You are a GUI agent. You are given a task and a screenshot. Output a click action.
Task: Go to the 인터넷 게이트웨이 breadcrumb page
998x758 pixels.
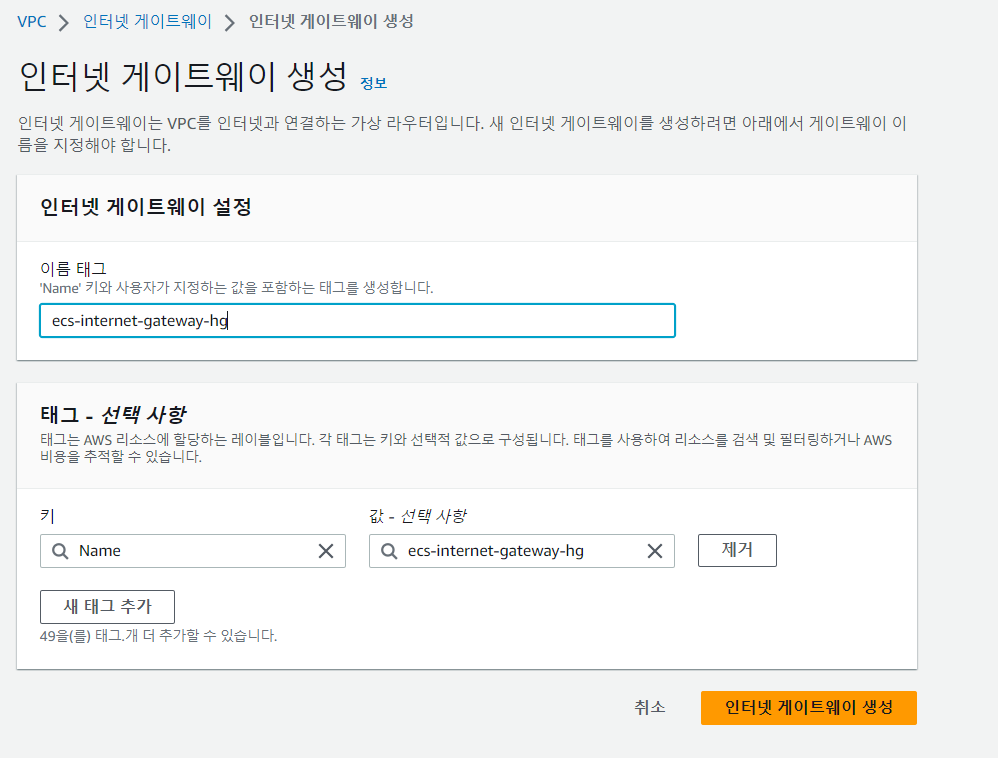click(148, 22)
